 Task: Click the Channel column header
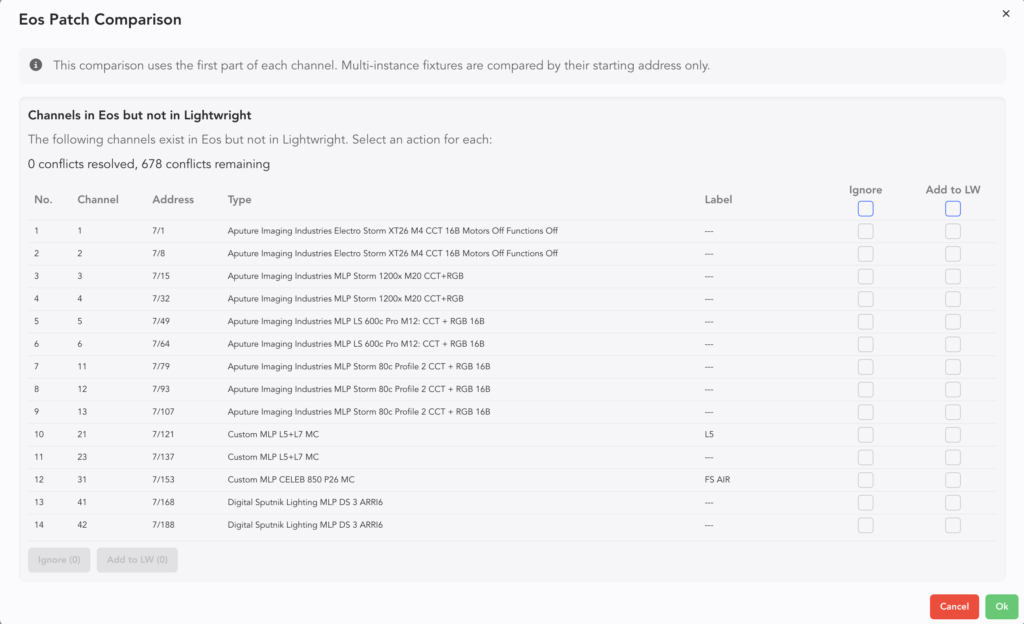[x=98, y=199]
